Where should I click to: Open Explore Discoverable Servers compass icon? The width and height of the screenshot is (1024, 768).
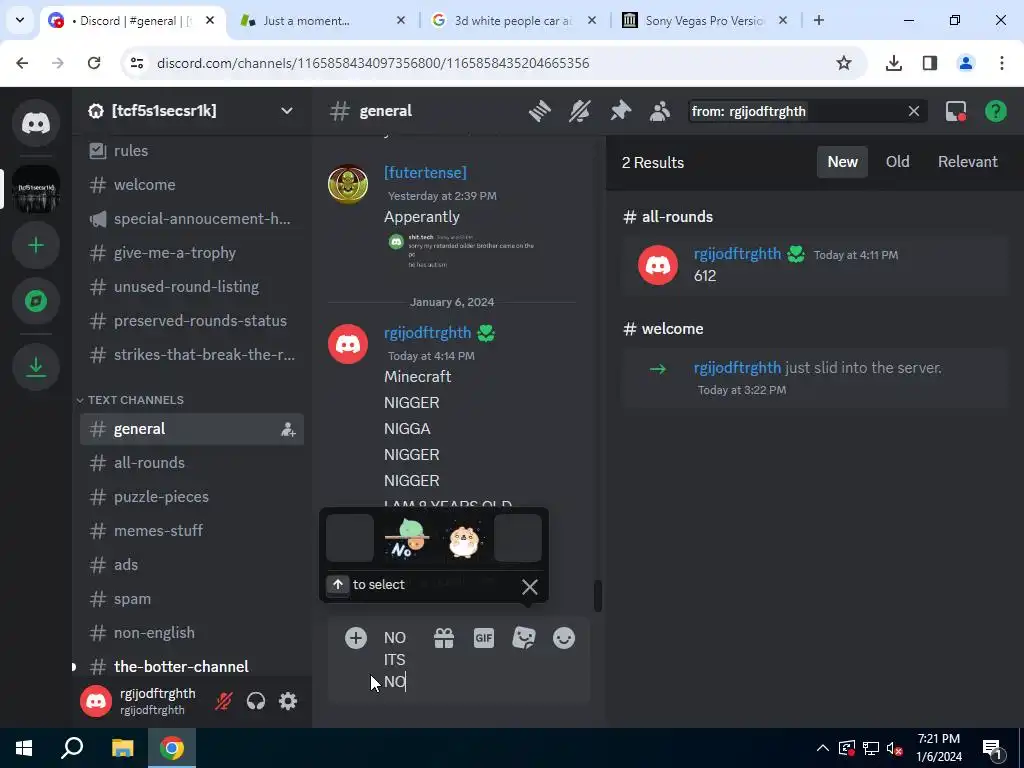click(36, 301)
